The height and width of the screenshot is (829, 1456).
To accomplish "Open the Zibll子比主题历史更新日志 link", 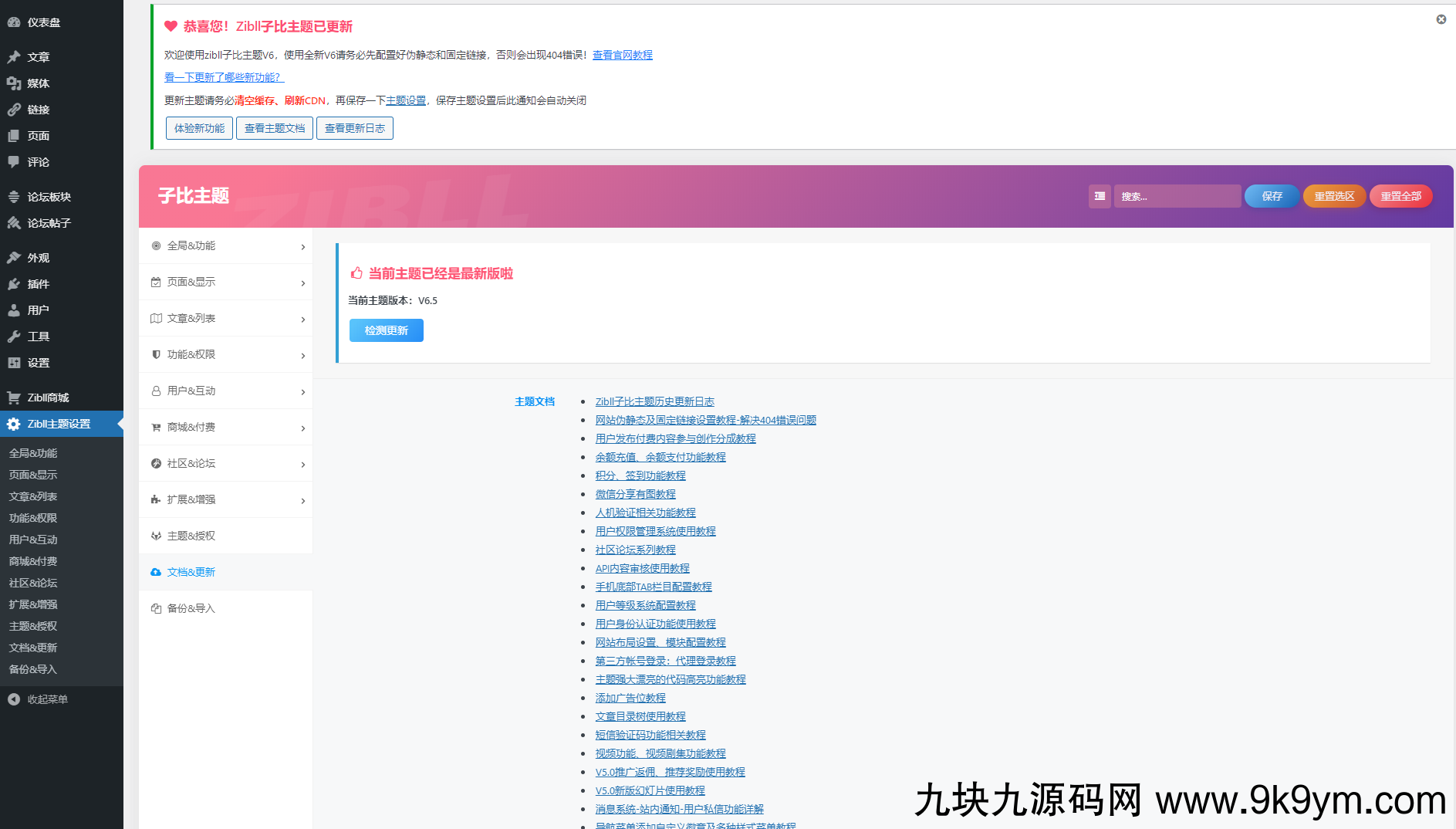I will [654, 401].
